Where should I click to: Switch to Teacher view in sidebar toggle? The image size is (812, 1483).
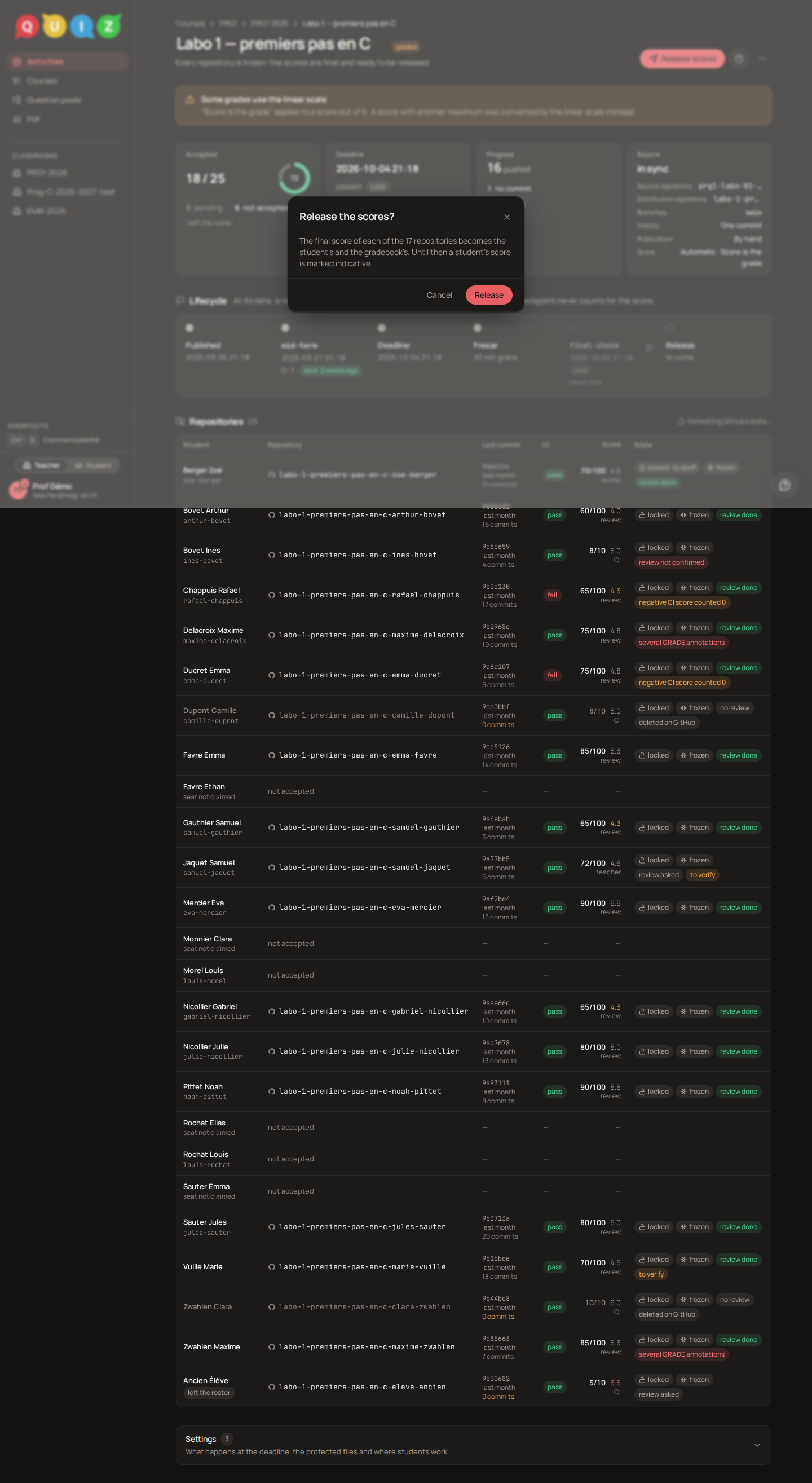tap(41, 465)
